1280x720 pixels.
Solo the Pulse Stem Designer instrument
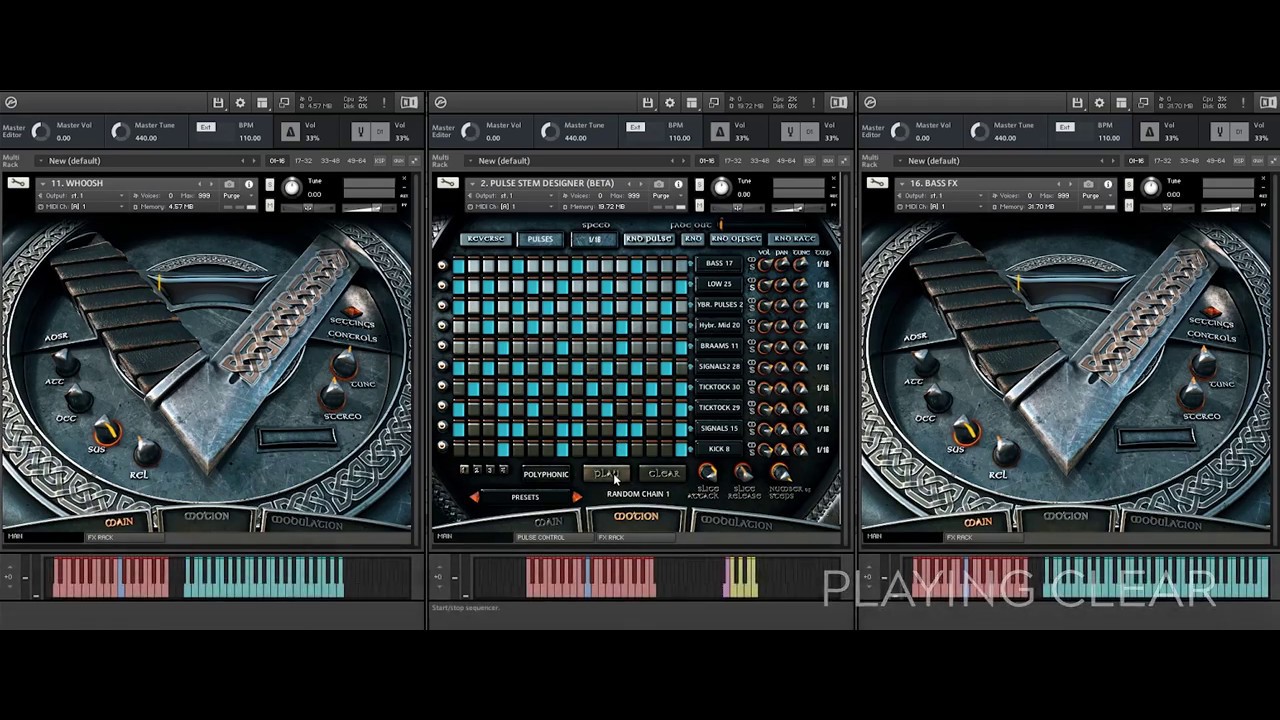(699, 185)
